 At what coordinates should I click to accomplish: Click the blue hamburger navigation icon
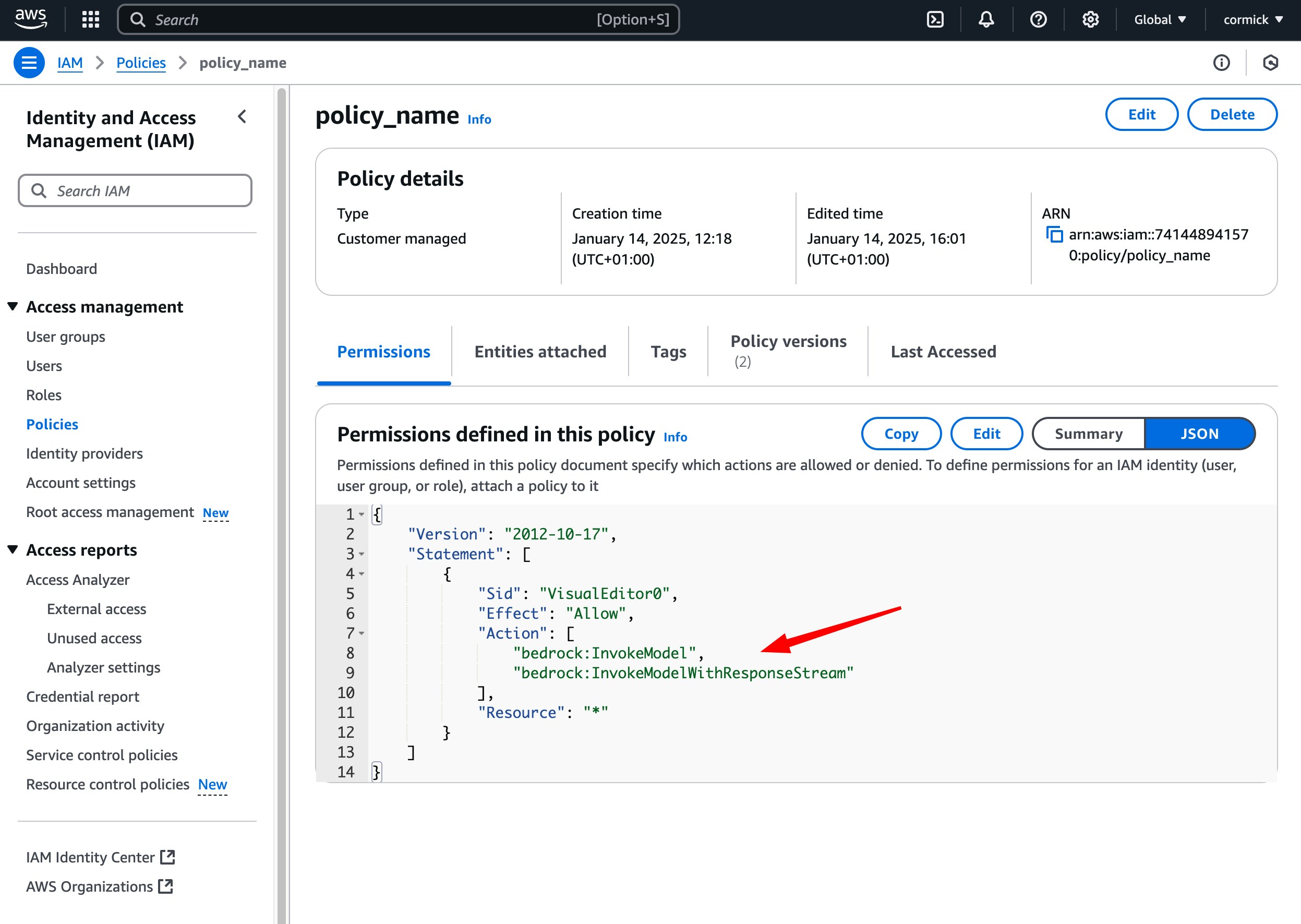pyautogui.click(x=29, y=63)
